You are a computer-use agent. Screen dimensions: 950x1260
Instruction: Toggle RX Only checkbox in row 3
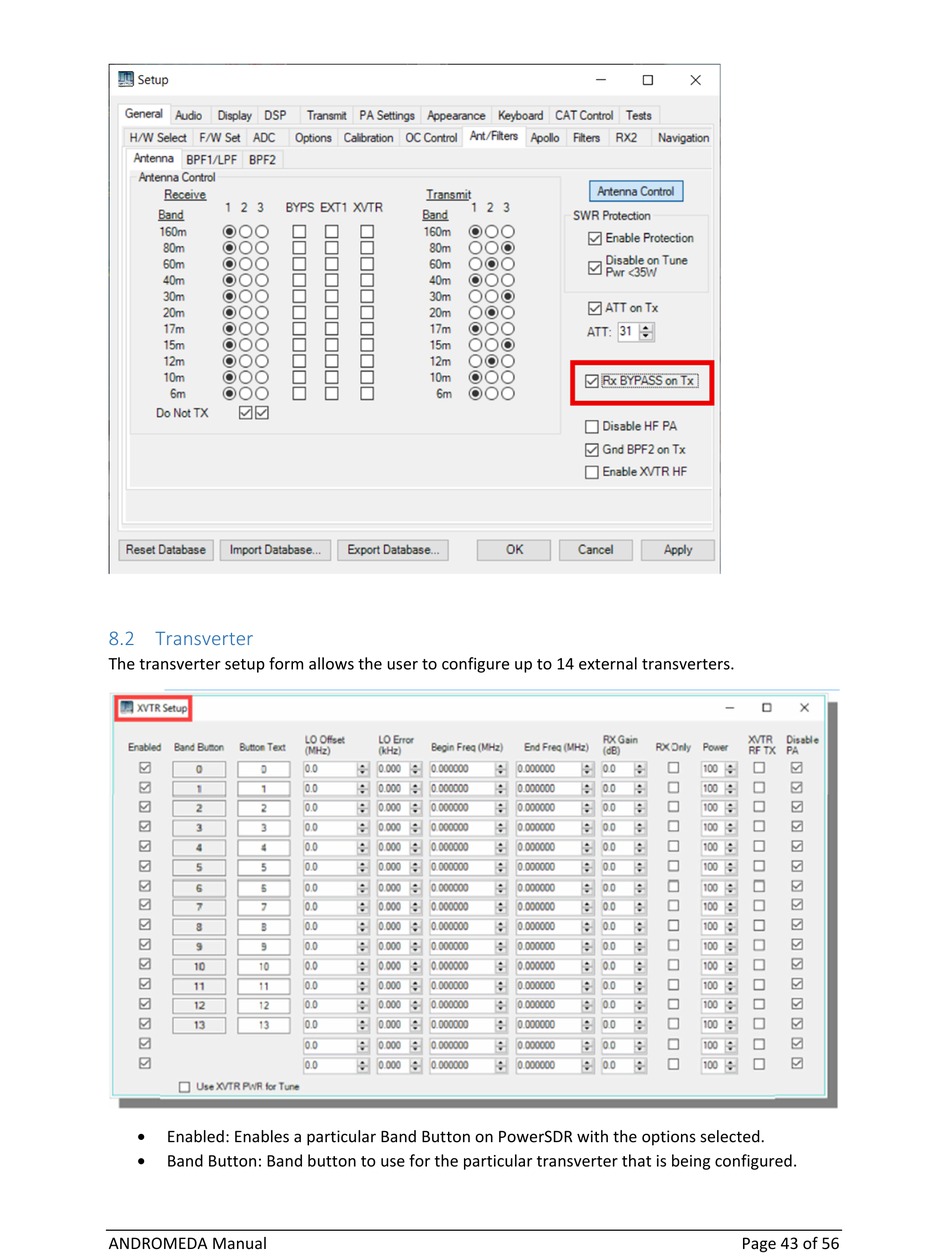click(673, 827)
